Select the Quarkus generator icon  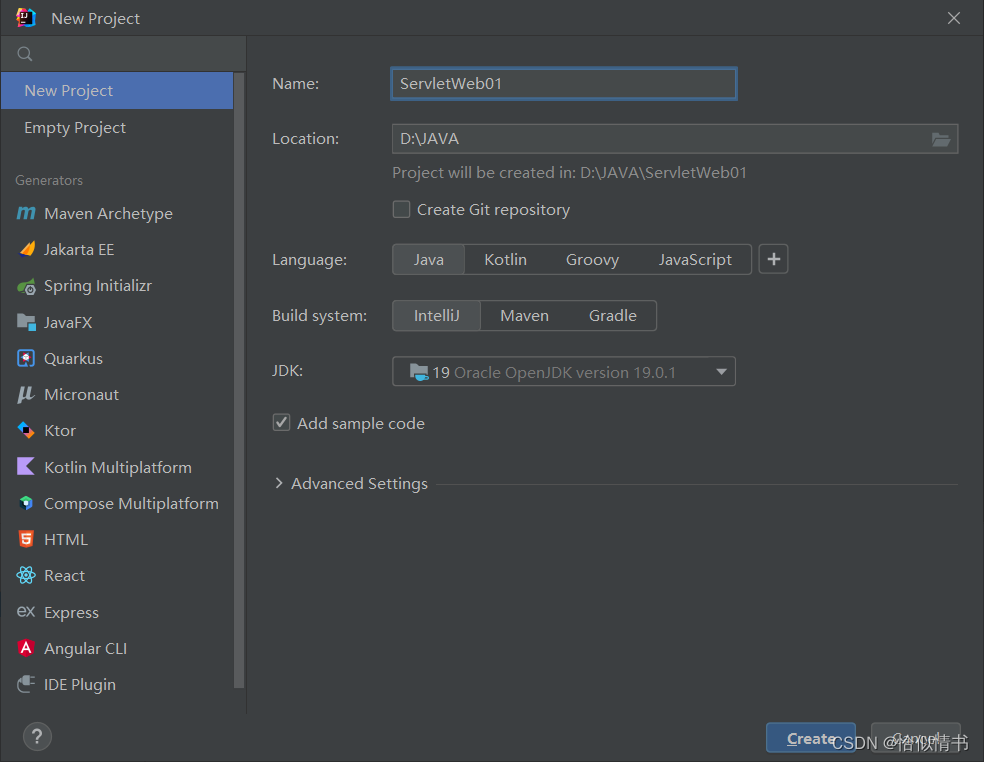(26, 358)
